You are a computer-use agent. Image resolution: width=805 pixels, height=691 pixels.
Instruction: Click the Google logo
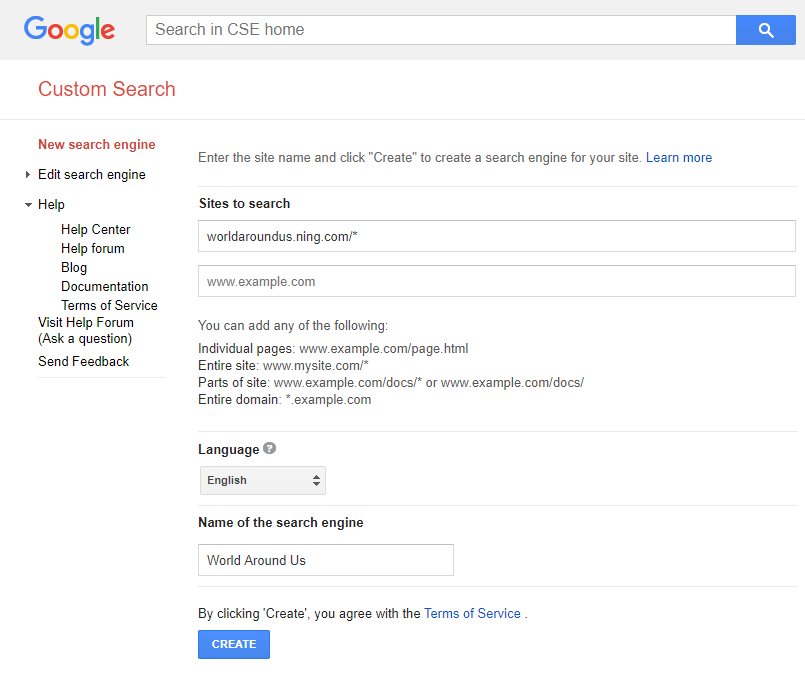point(69,30)
